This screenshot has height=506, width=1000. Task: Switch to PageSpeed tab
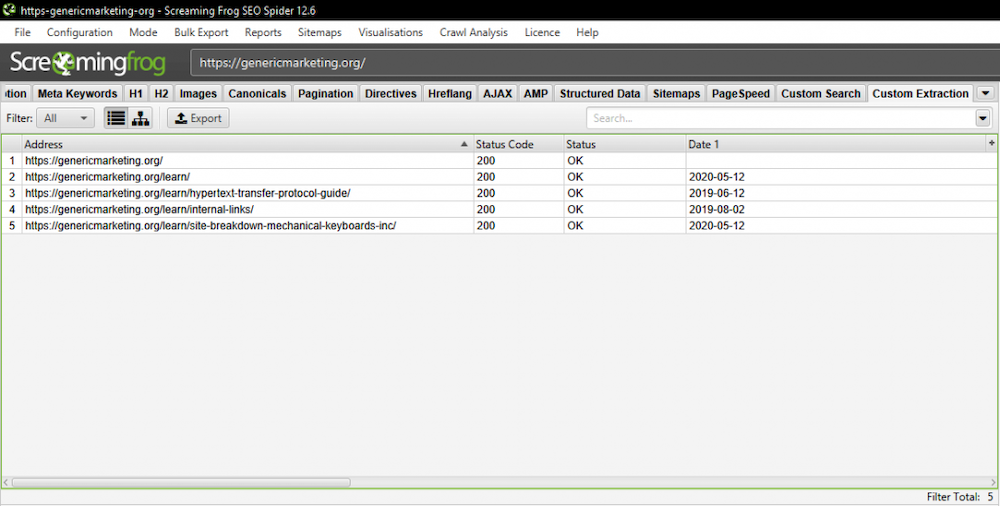point(740,93)
